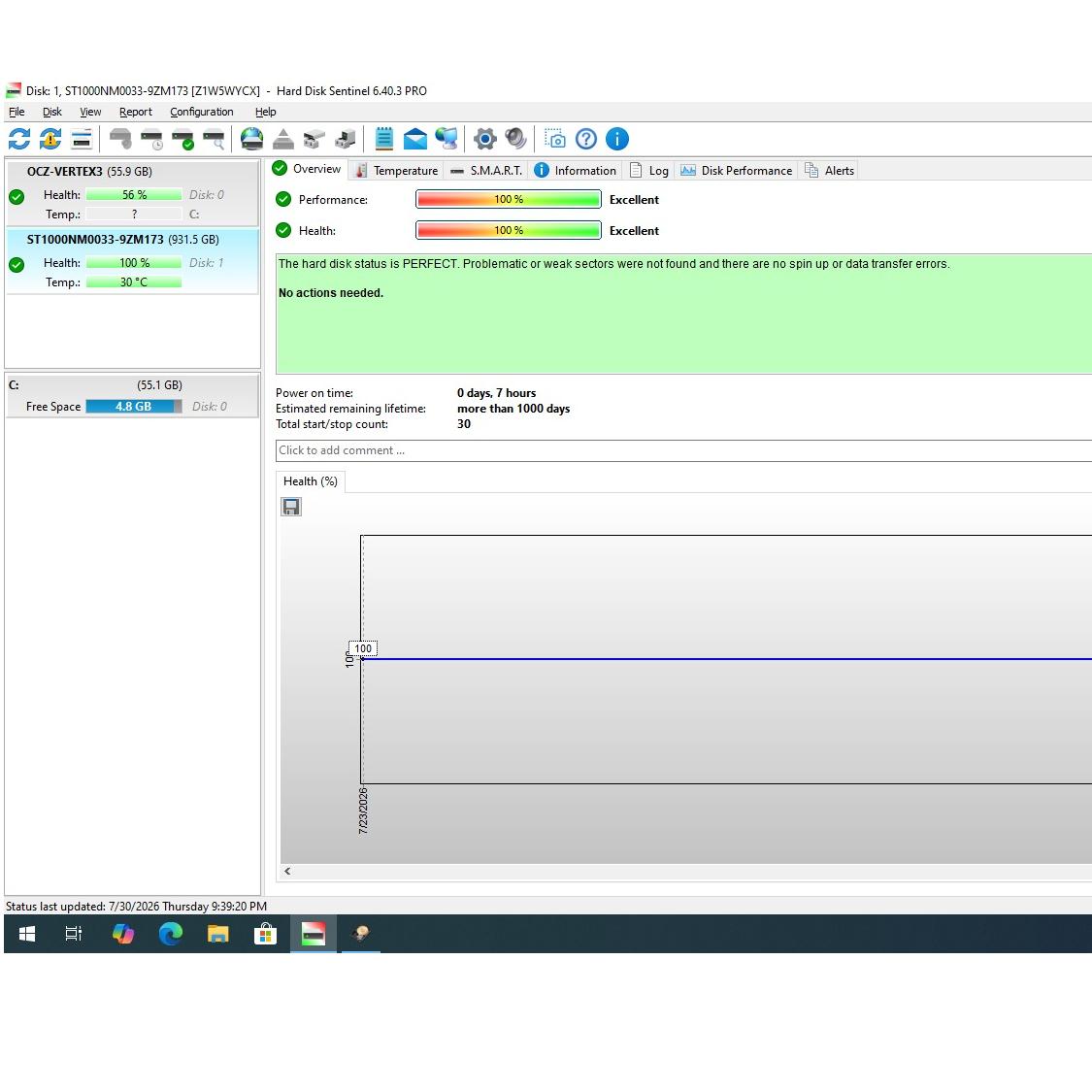1092x1092 pixels.
Task: Click the green check beside Performance
Action: (x=283, y=199)
